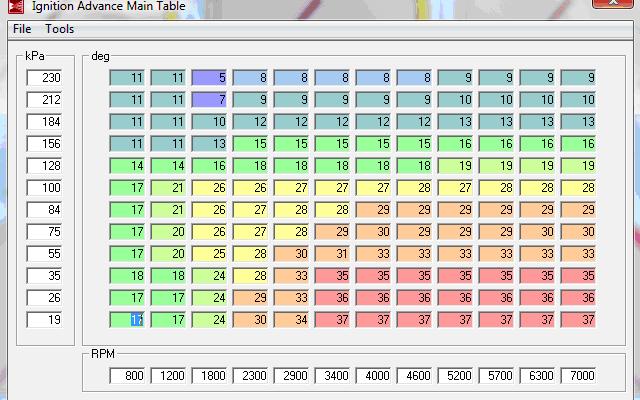The image size is (640, 400).
Task: Select cell at 19 kPa and 2300 RPM
Action: point(250,320)
